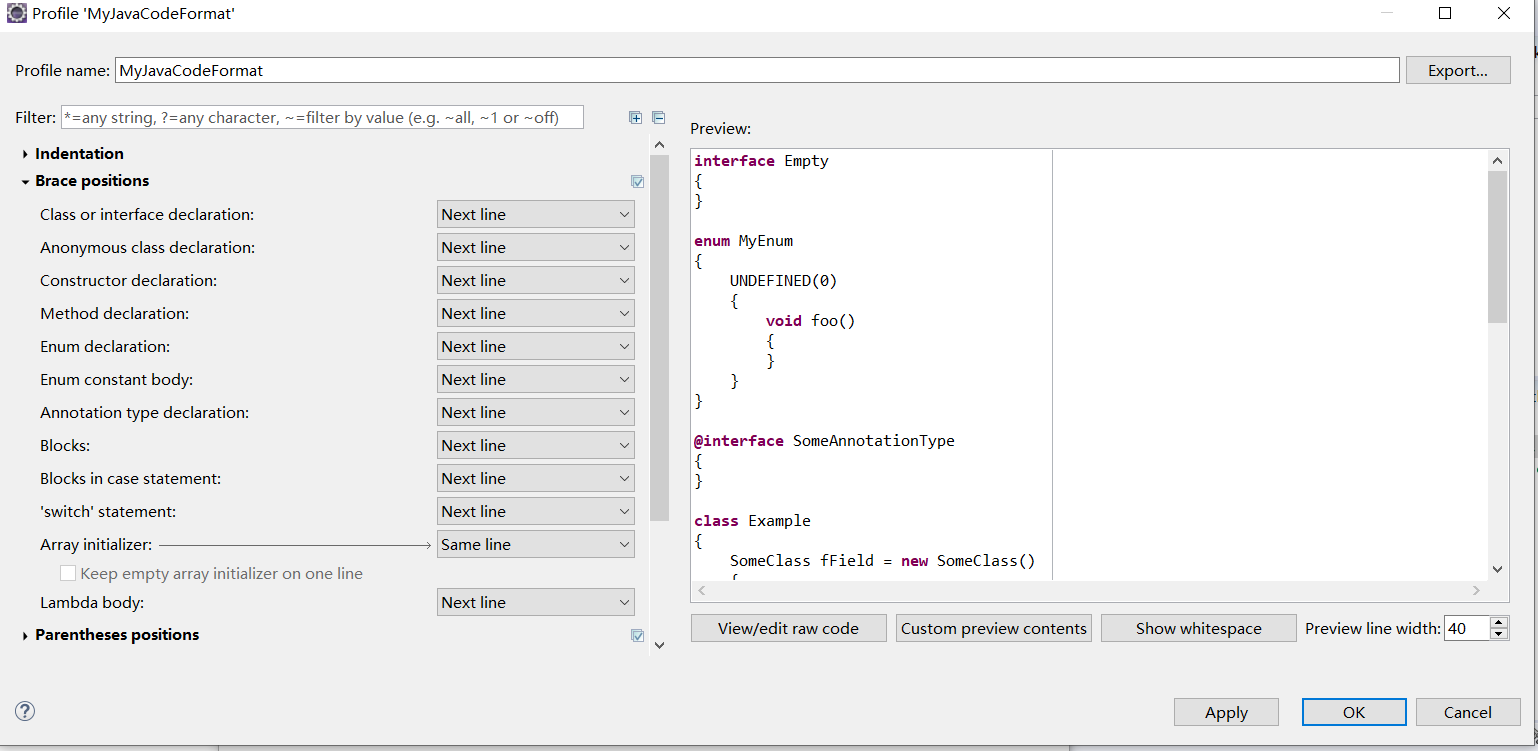This screenshot has width=1538, height=751.
Task: Open the Constructor declaration dropdown
Action: coord(535,280)
